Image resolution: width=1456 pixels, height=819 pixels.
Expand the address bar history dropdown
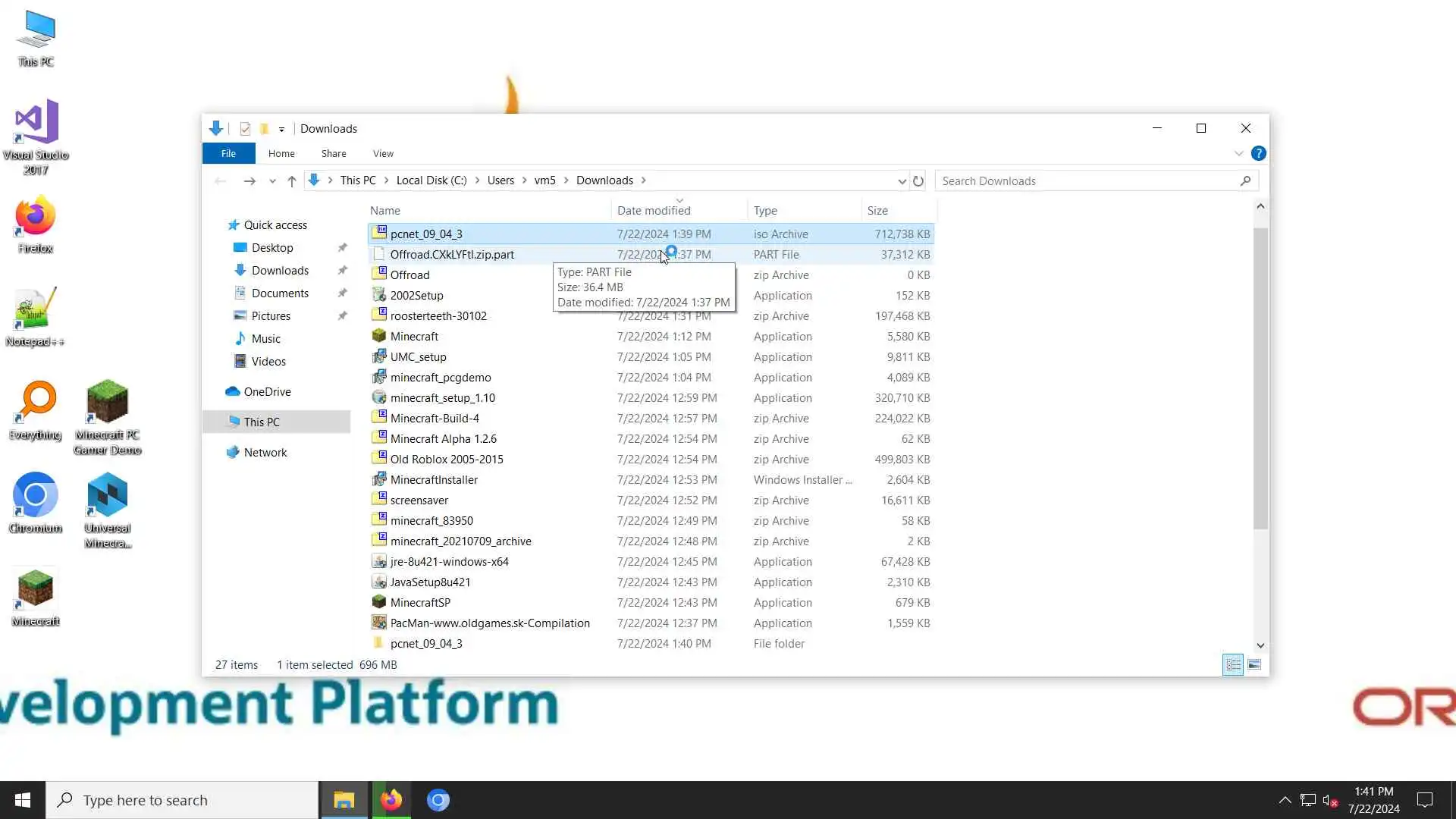[902, 181]
